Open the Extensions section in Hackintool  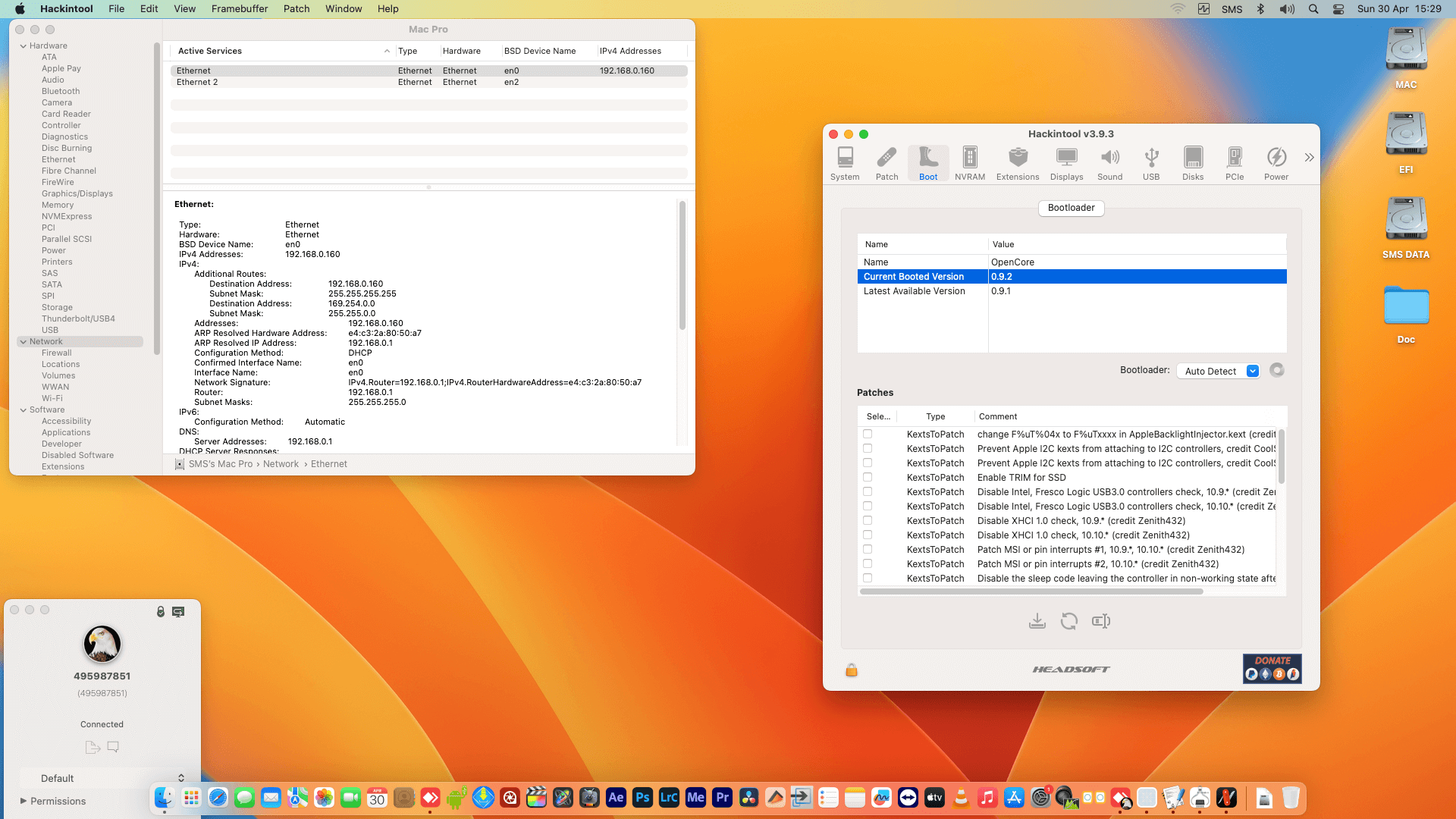tap(1018, 163)
